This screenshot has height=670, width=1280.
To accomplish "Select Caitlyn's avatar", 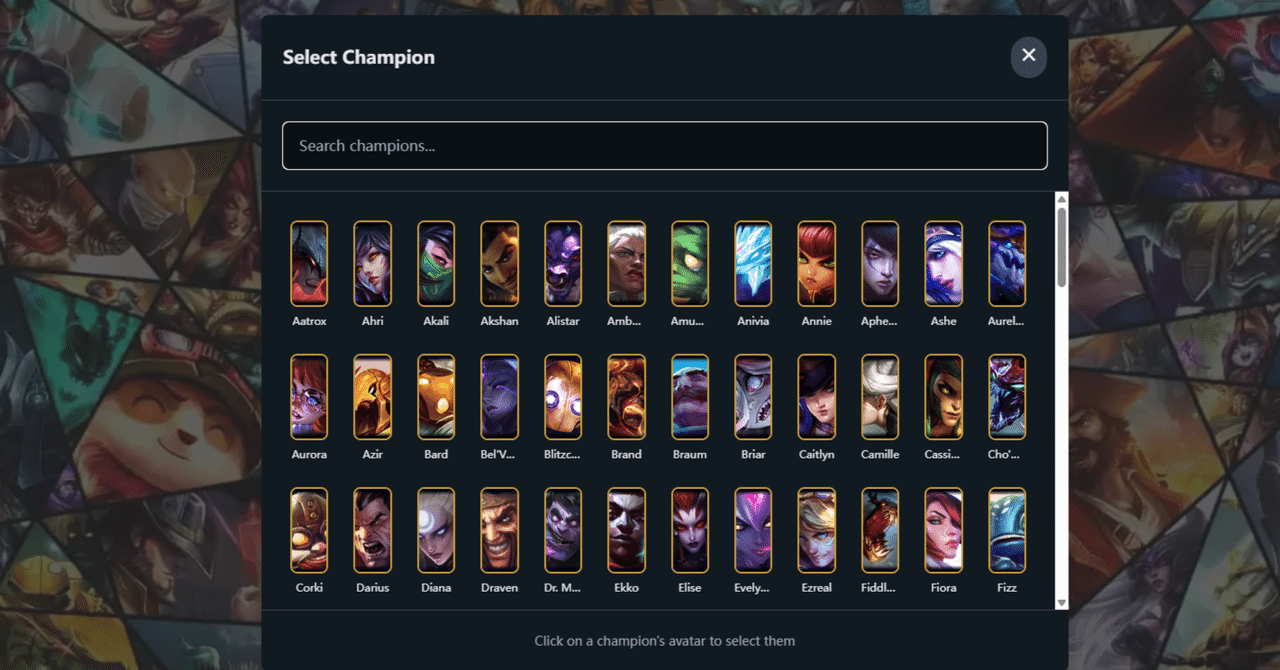I will tap(816, 397).
